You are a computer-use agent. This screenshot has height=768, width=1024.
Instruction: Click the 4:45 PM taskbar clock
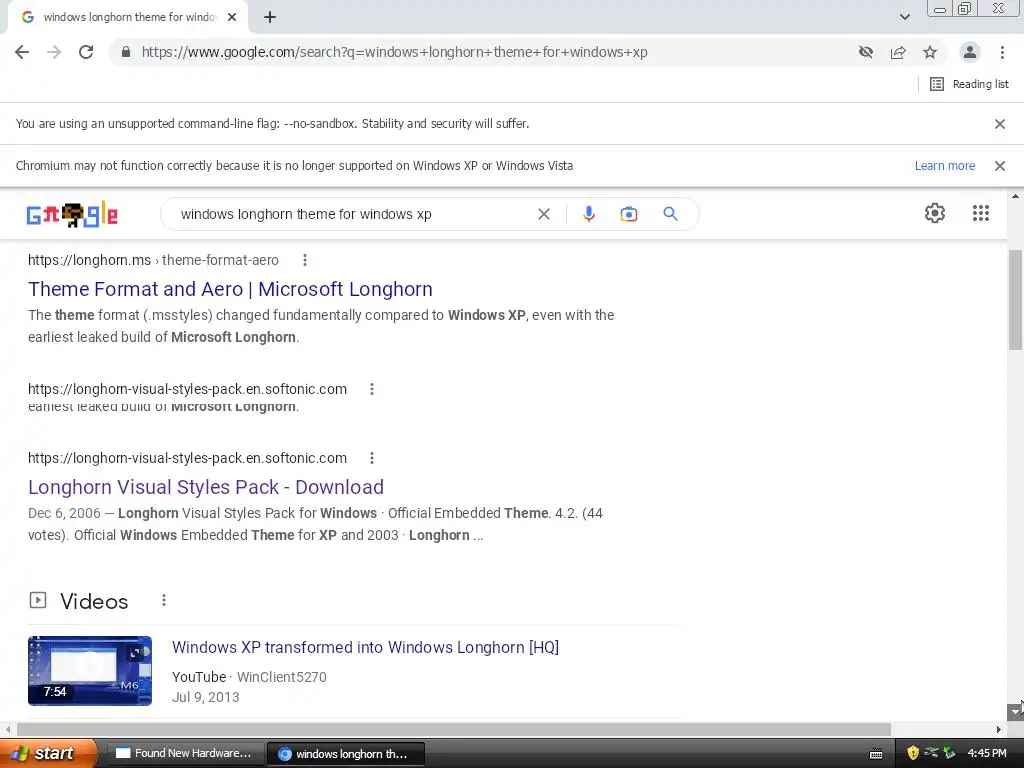987,754
